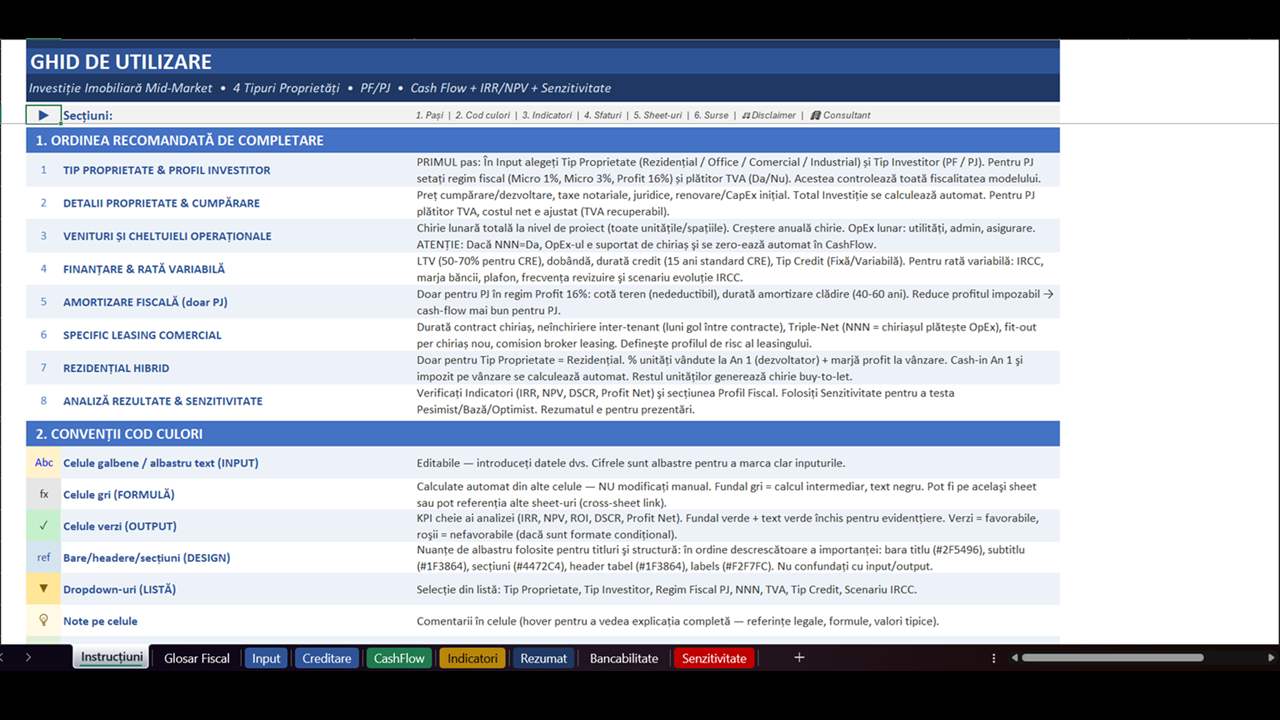Switch to Glosar Fiscal sheet tab
The height and width of the screenshot is (720, 1280).
[x=197, y=658]
